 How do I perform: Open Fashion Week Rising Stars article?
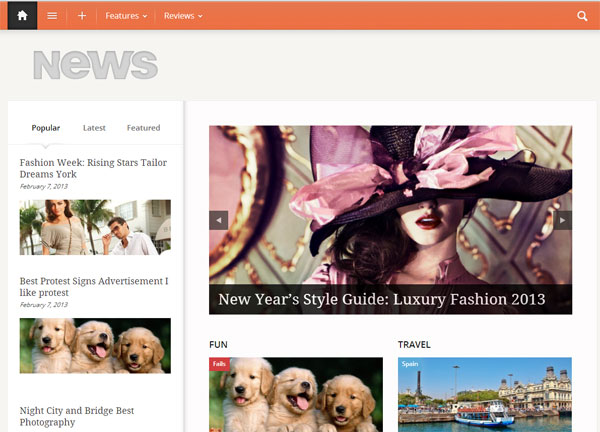point(93,168)
